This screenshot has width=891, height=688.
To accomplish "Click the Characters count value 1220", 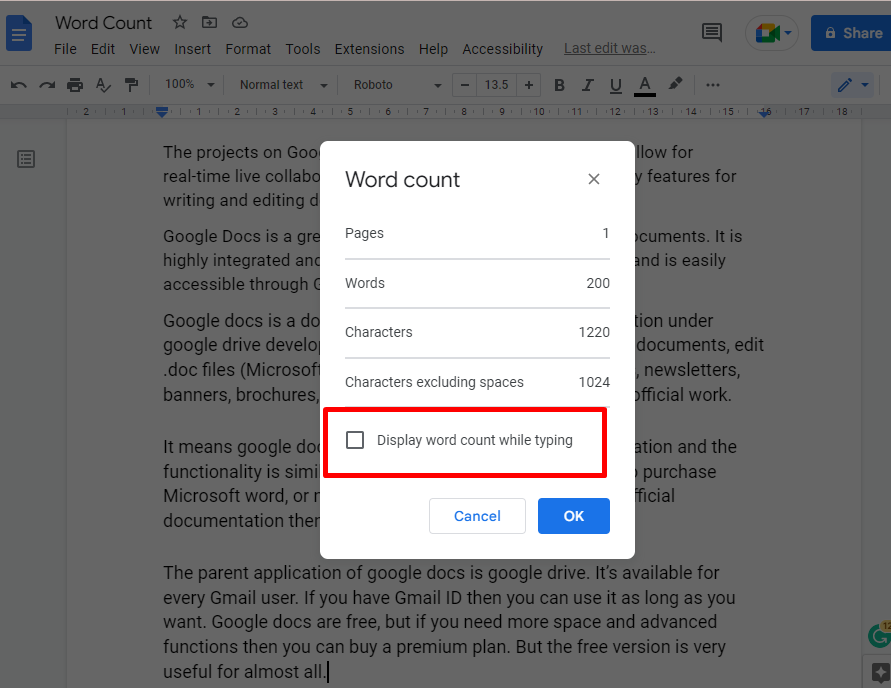I will tap(594, 332).
